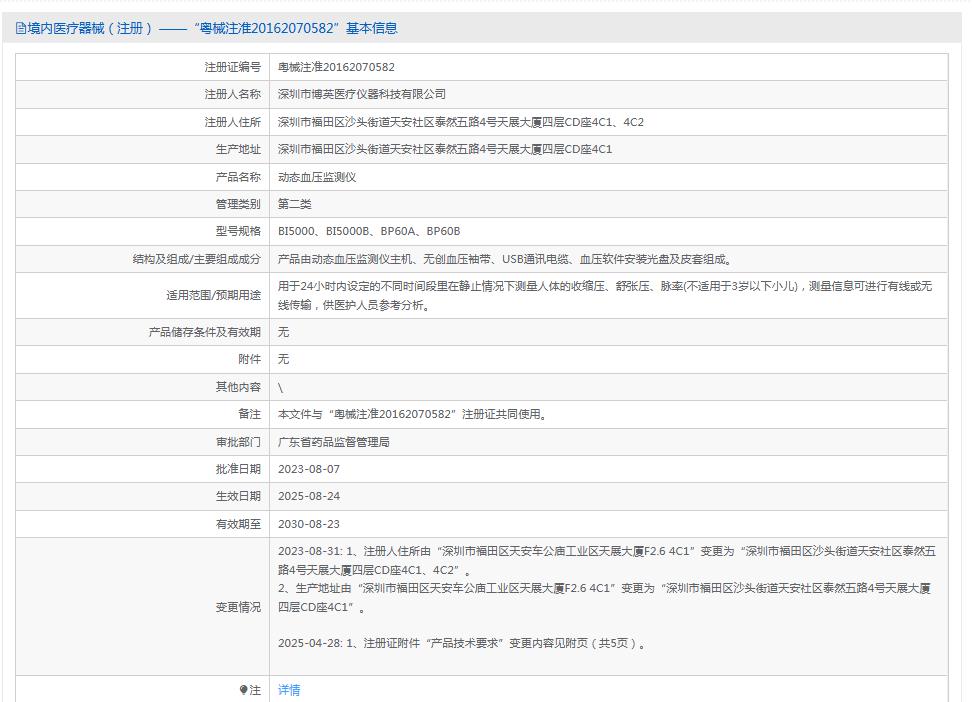Click the management category value 第二类
972x702 pixels.
pos(295,204)
